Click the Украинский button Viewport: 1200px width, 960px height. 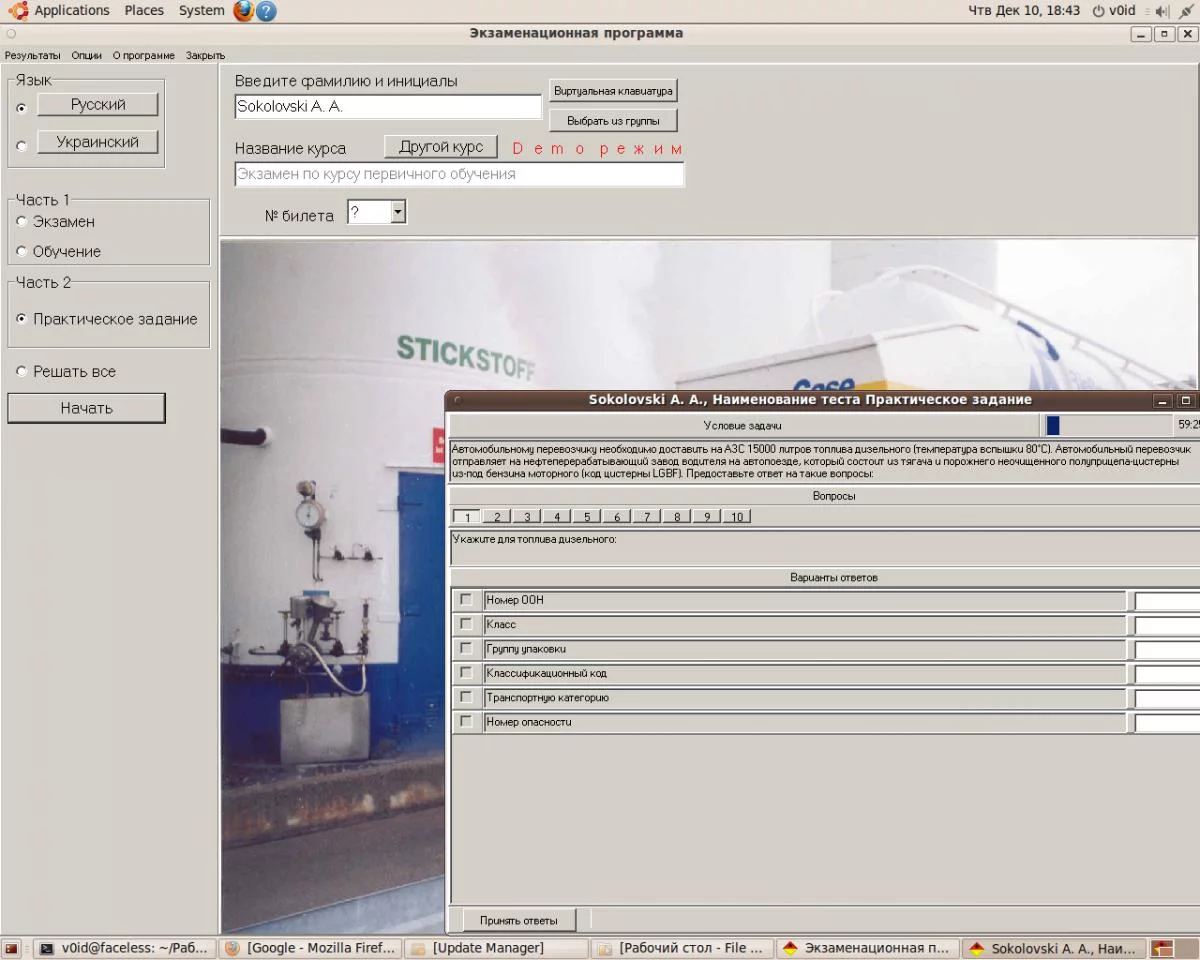click(x=98, y=142)
